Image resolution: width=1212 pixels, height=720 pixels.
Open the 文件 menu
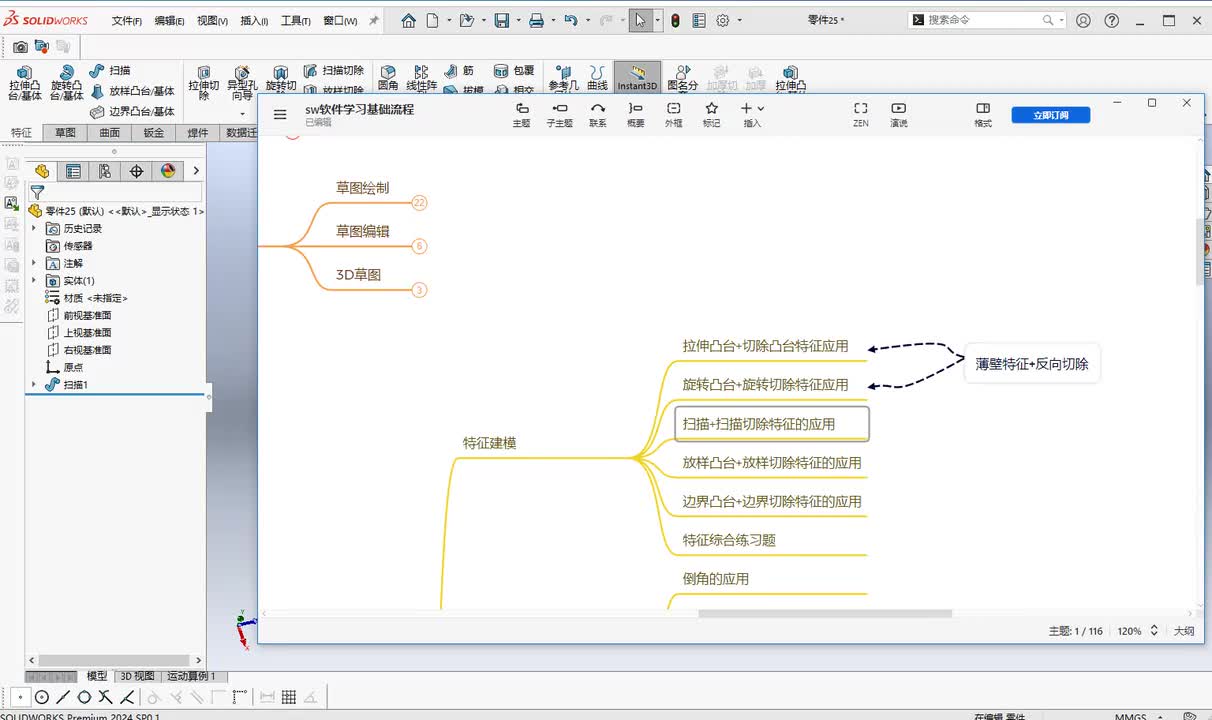[x=126, y=21]
